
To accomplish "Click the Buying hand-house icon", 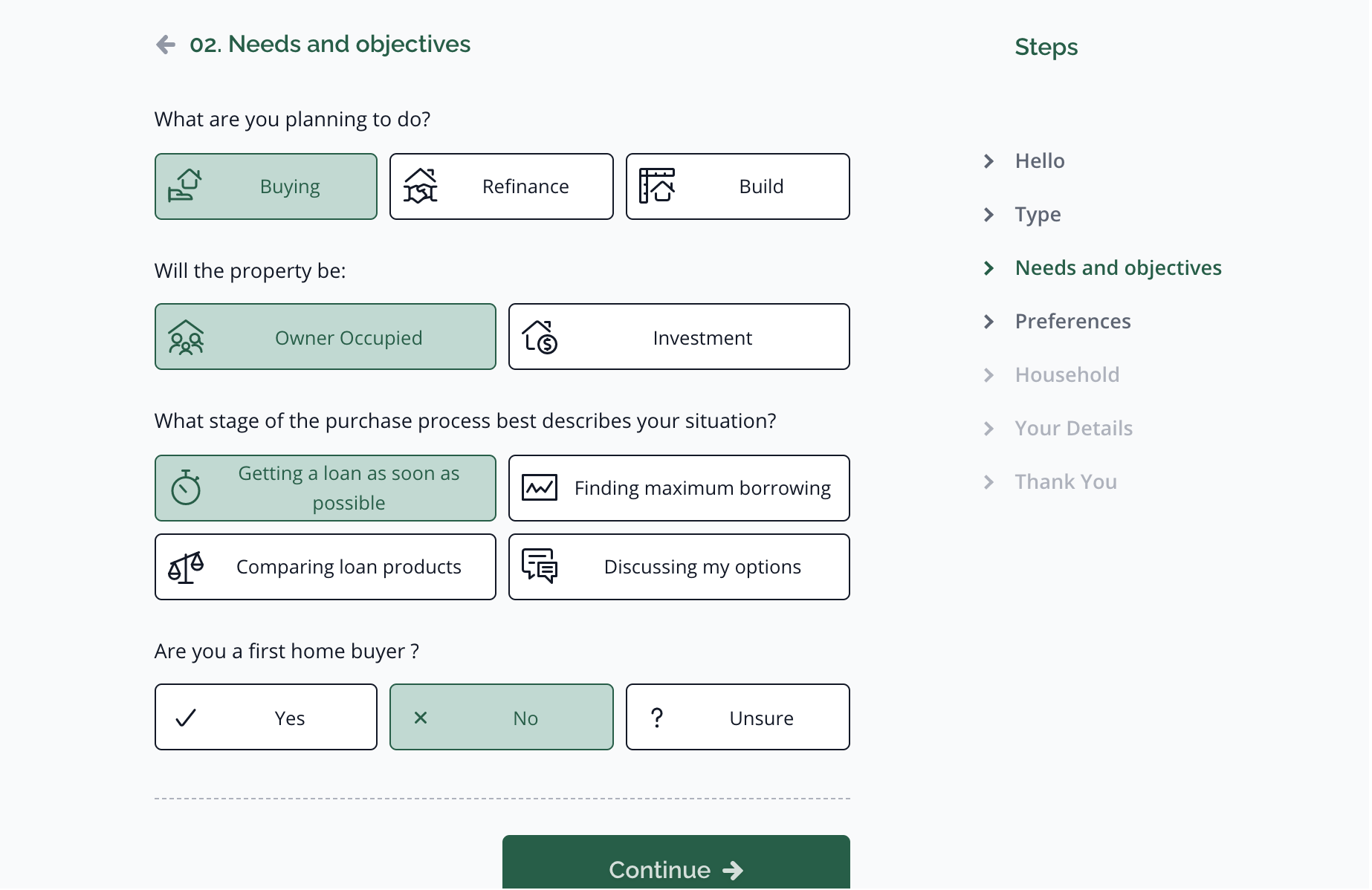I will 185,186.
